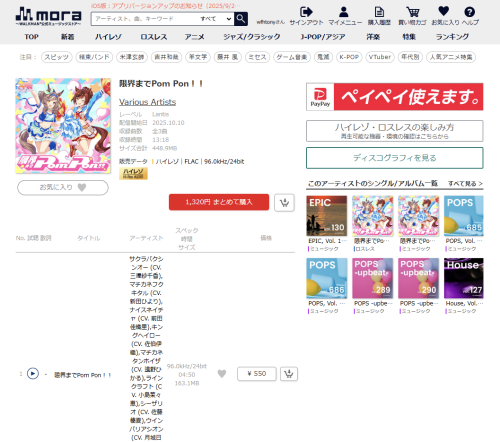Open ロスレス 限界までPom Pon thumbnail
This screenshot has height=442, width=500.
point(372,216)
